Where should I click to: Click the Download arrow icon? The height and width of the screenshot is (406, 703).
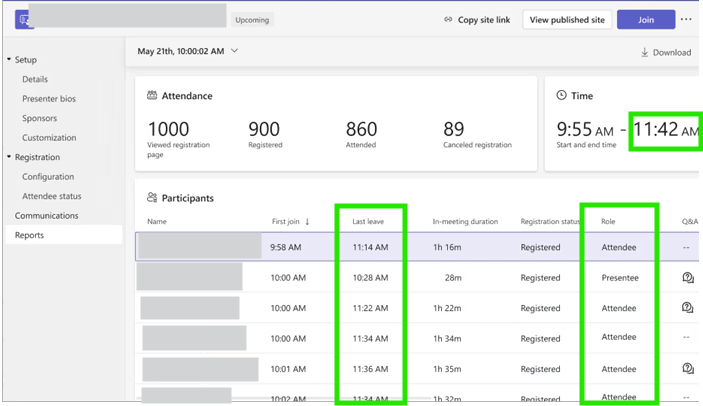click(x=644, y=52)
